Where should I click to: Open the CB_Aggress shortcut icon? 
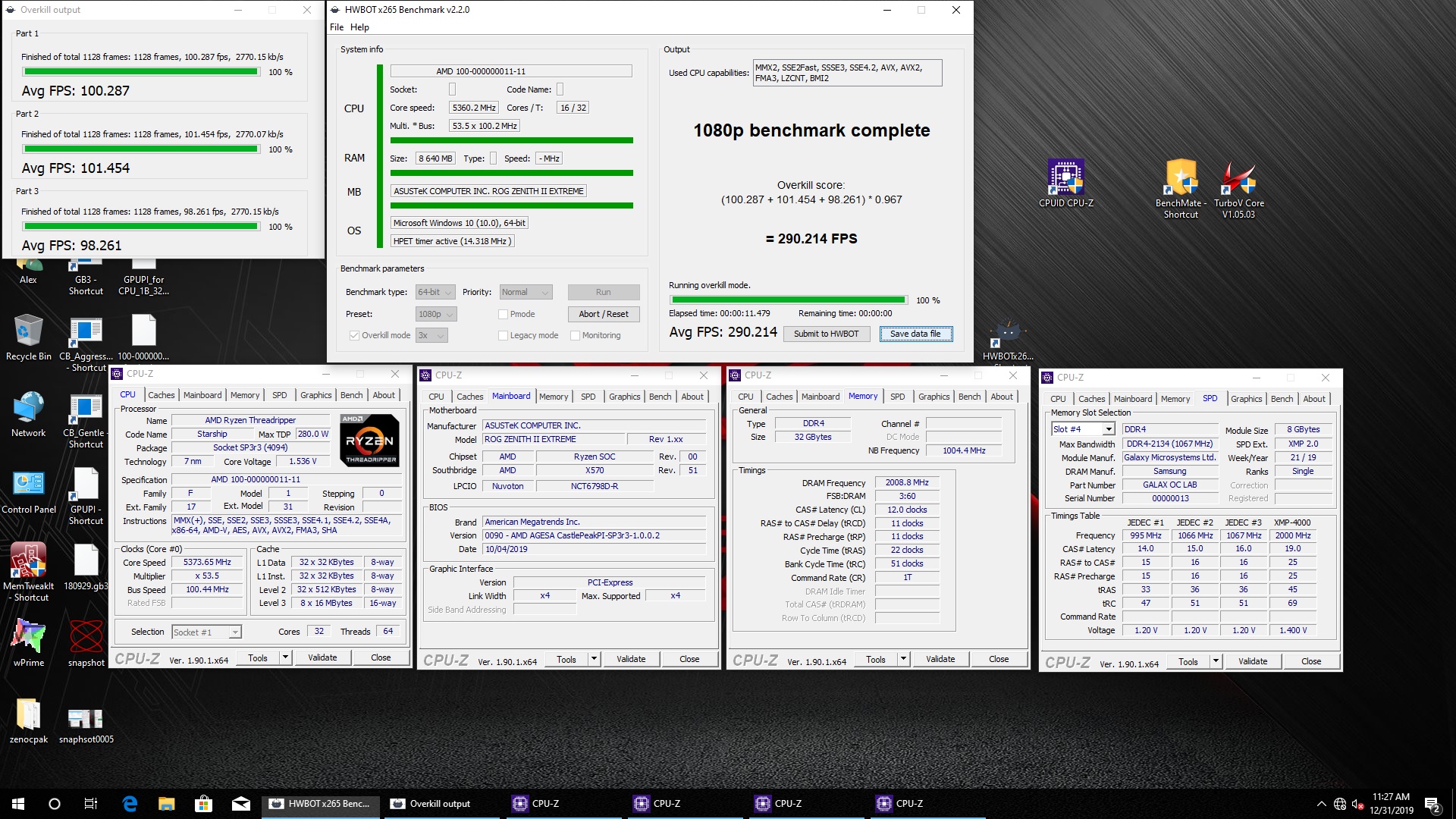pos(86,344)
